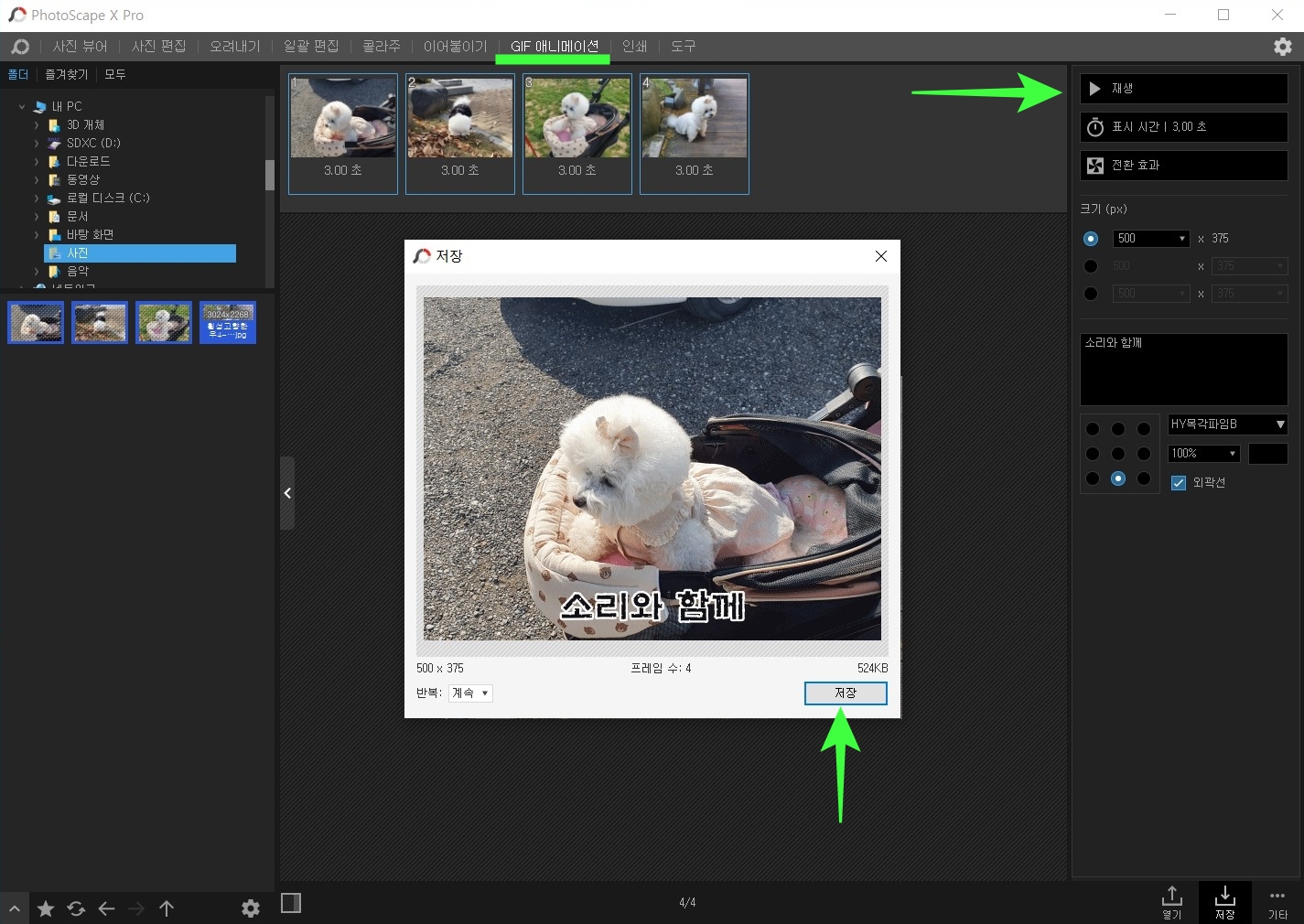Click 저장 button in the dialog
This screenshot has height=924, width=1304.
coord(846,693)
